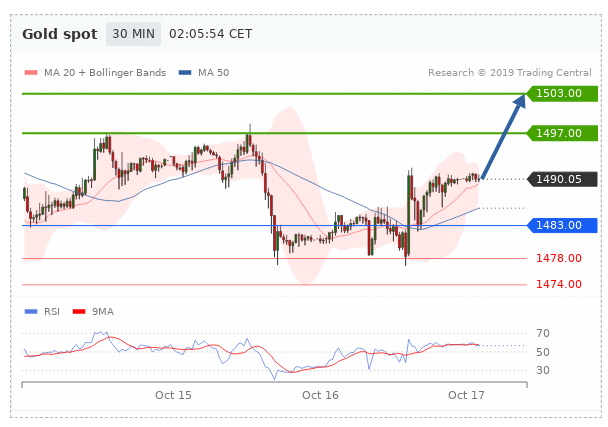
Task: Click the 1478.00 red support value
Action: pos(559,258)
